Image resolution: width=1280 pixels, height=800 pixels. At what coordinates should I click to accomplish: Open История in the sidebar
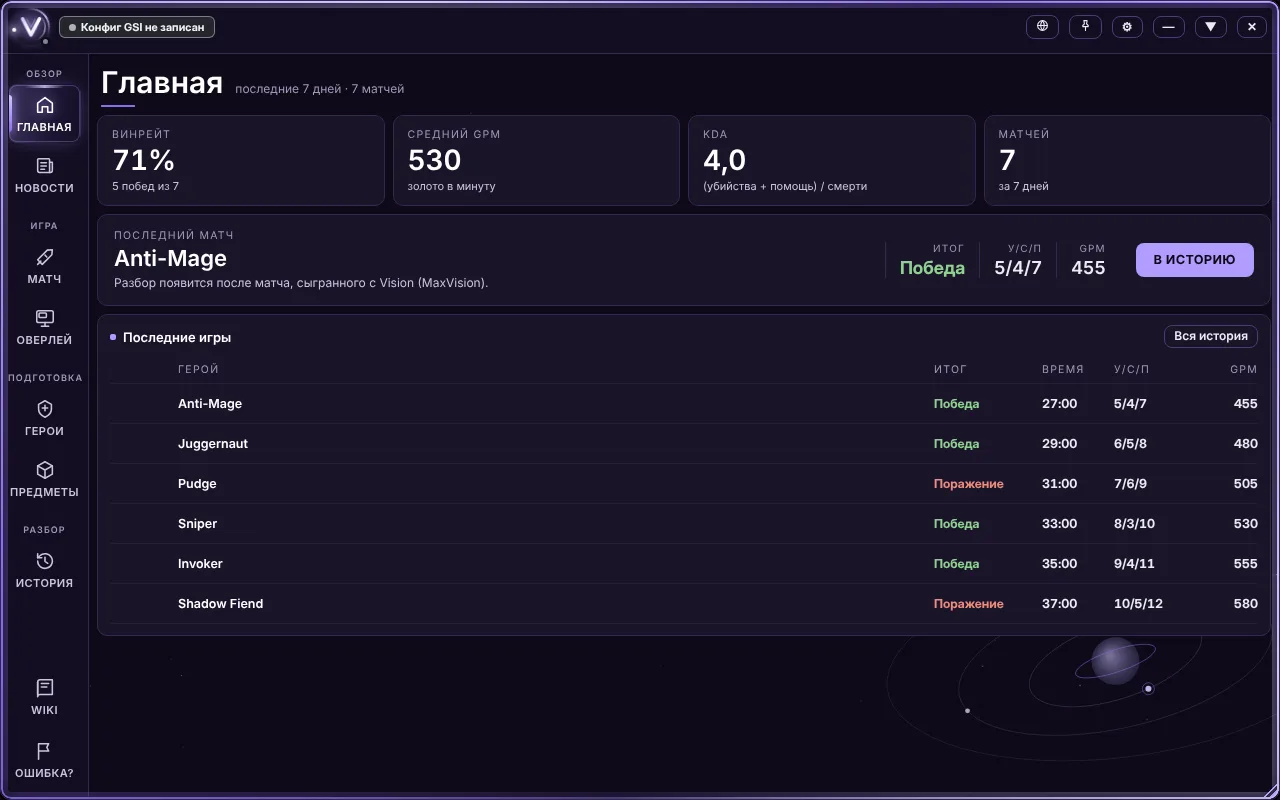coord(44,570)
